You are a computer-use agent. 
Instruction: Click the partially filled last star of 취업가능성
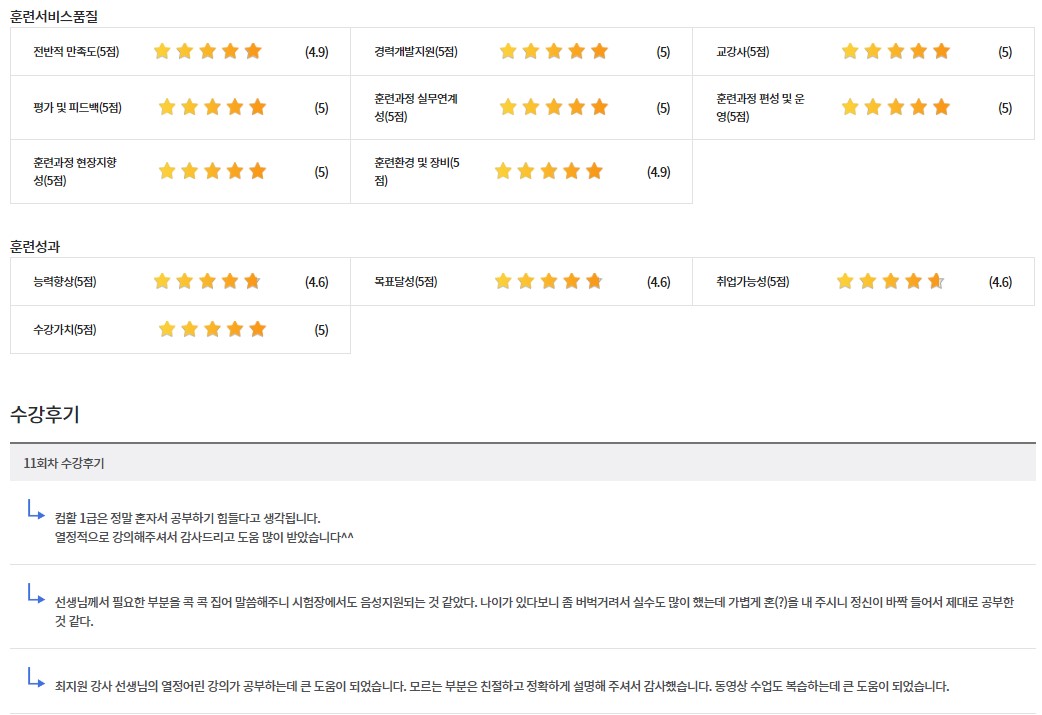click(936, 281)
